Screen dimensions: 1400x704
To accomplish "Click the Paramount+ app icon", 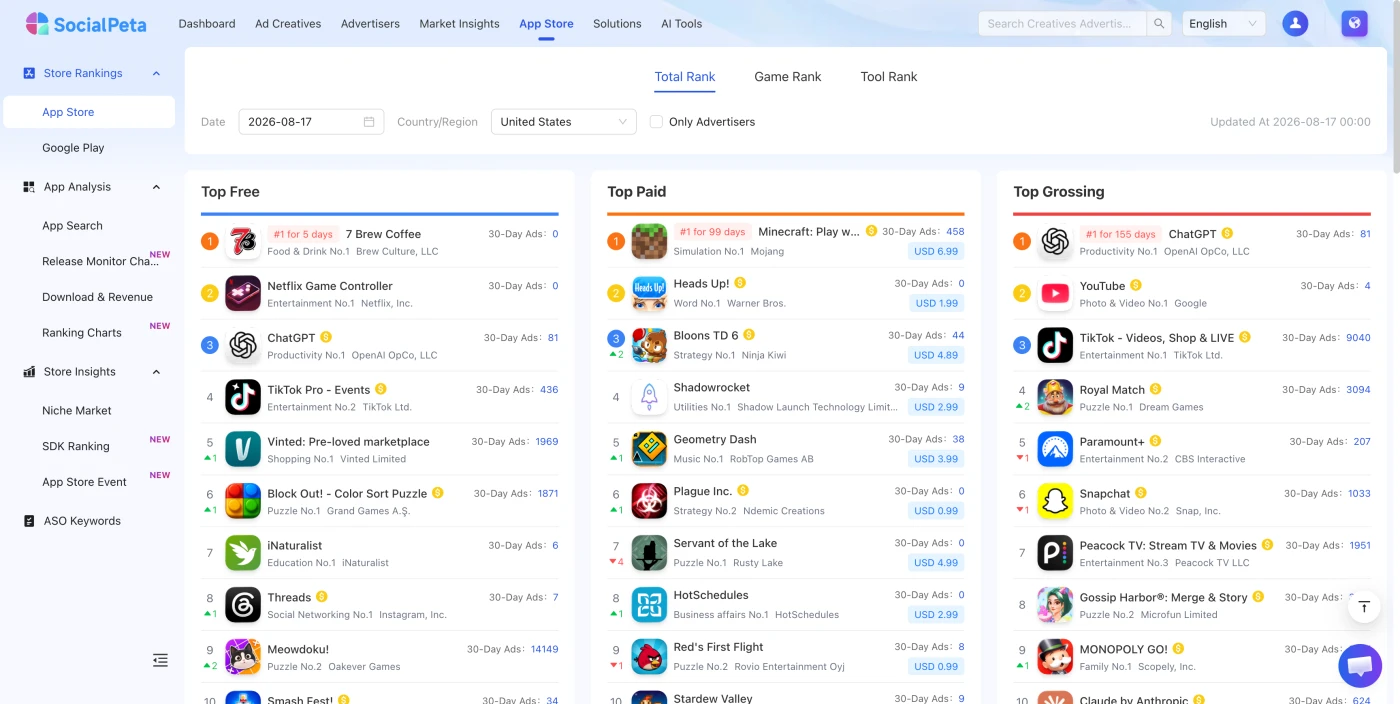I will click(1055, 450).
